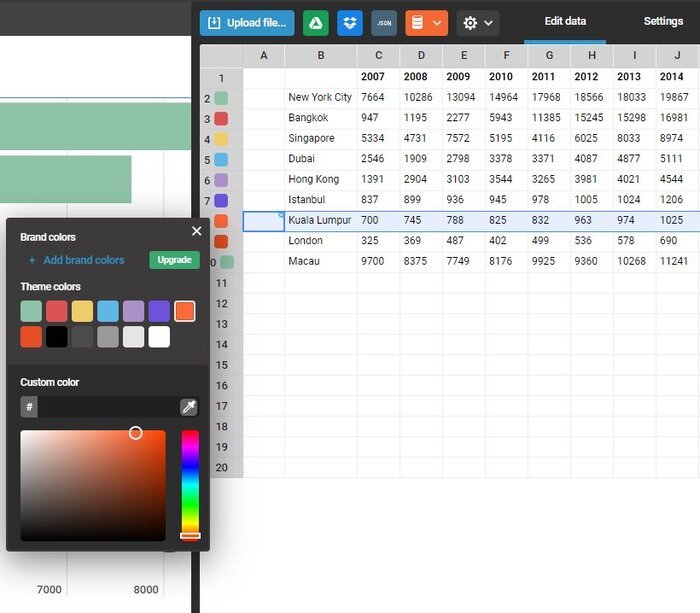Import data from Google Drive
The width and height of the screenshot is (700, 613).
[x=316, y=23]
